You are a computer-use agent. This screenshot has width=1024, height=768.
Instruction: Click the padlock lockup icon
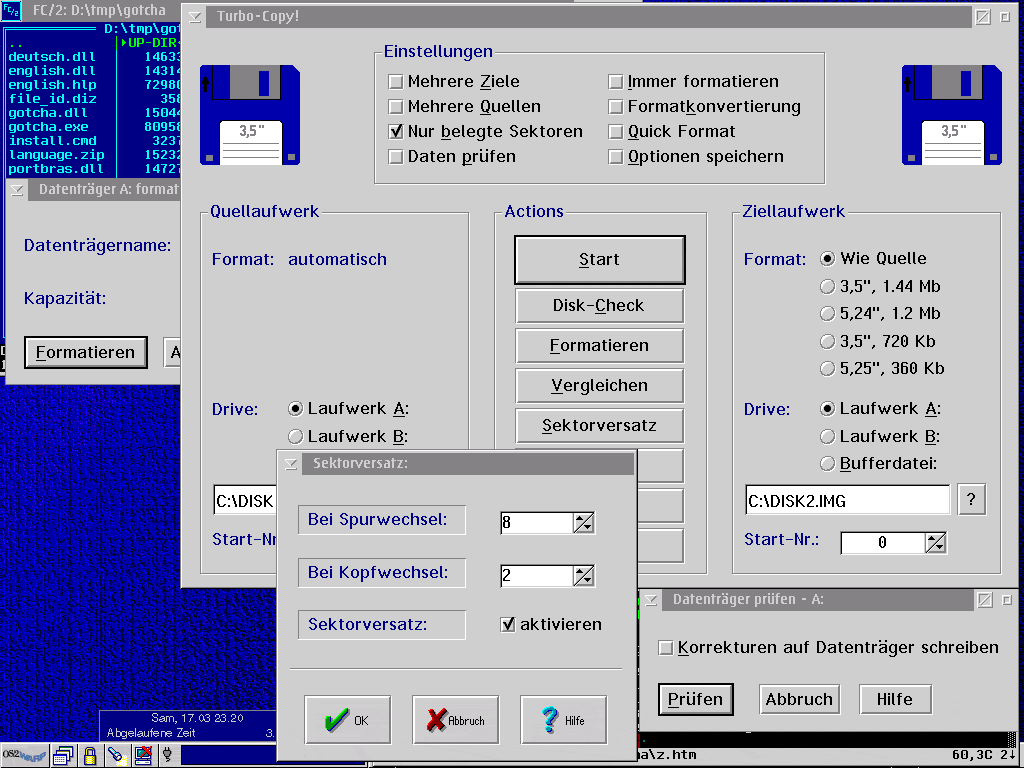click(x=90, y=754)
